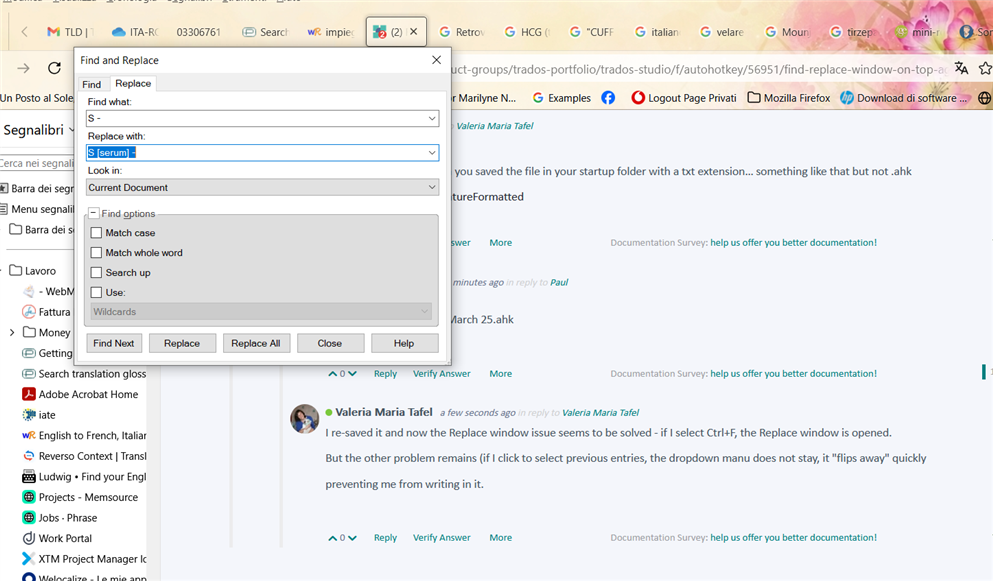Open the Look in dropdown showing Current Document
Screen dimensions: 993x581
[x=431, y=187]
